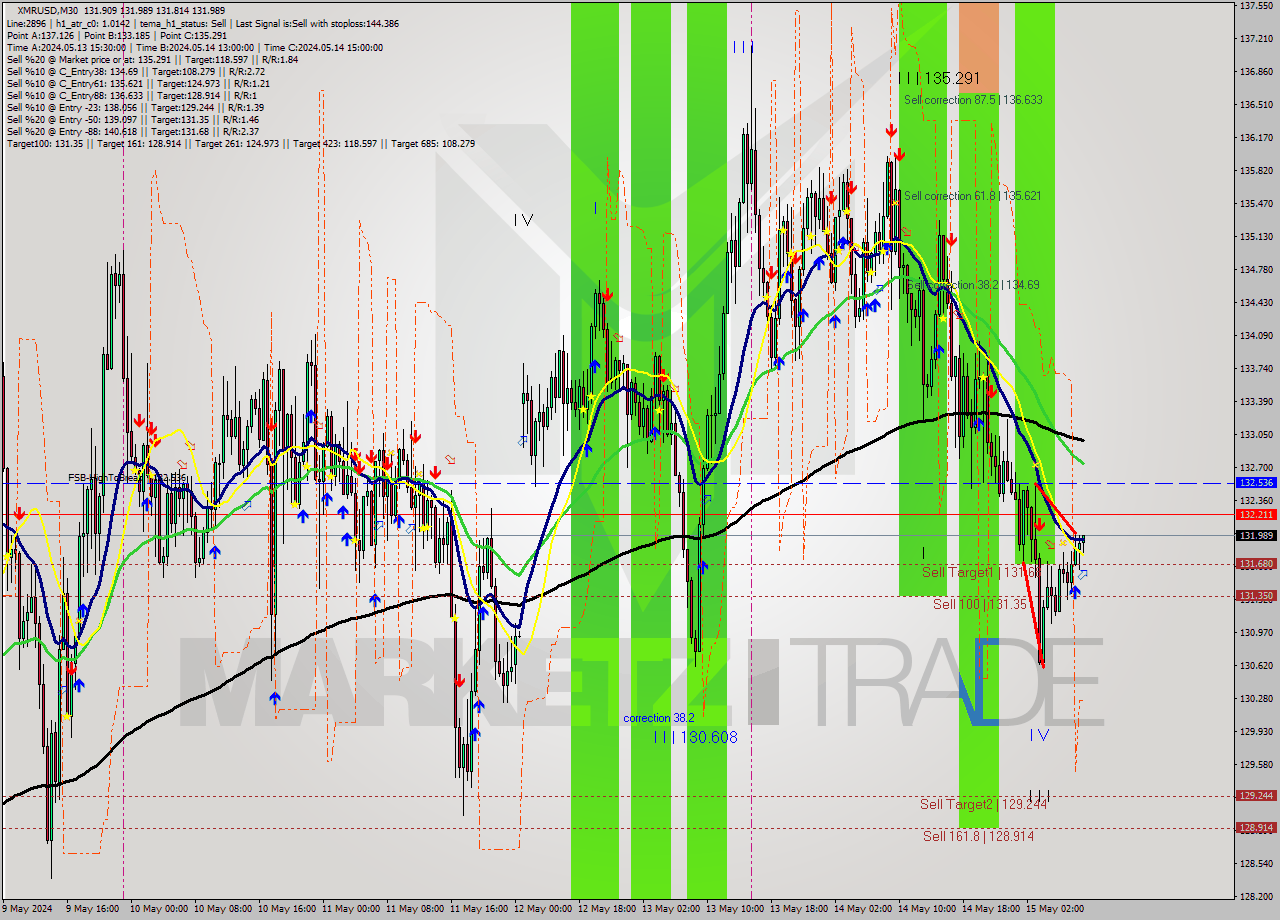Click the 129.244 price axis tag

1256,796
